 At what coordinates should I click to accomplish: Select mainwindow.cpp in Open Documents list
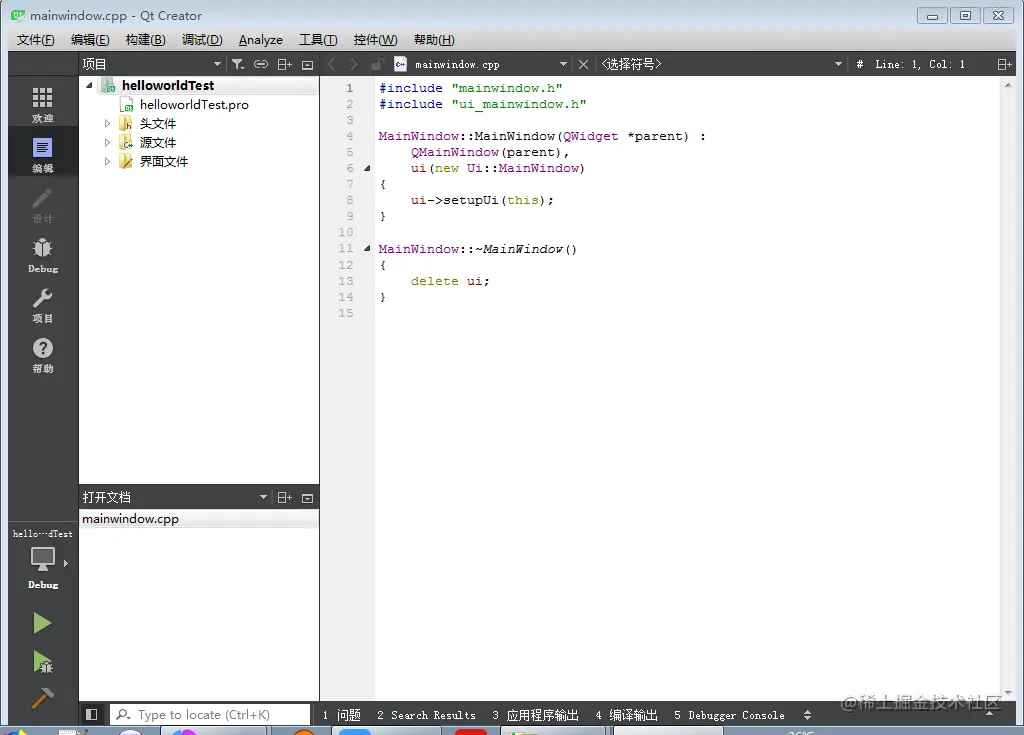click(x=199, y=519)
